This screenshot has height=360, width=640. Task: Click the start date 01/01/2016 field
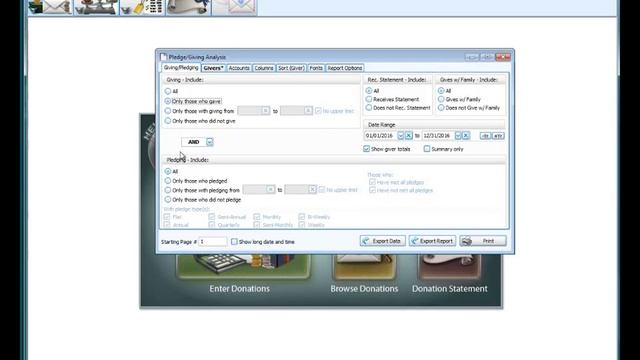pyautogui.click(x=380, y=136)
